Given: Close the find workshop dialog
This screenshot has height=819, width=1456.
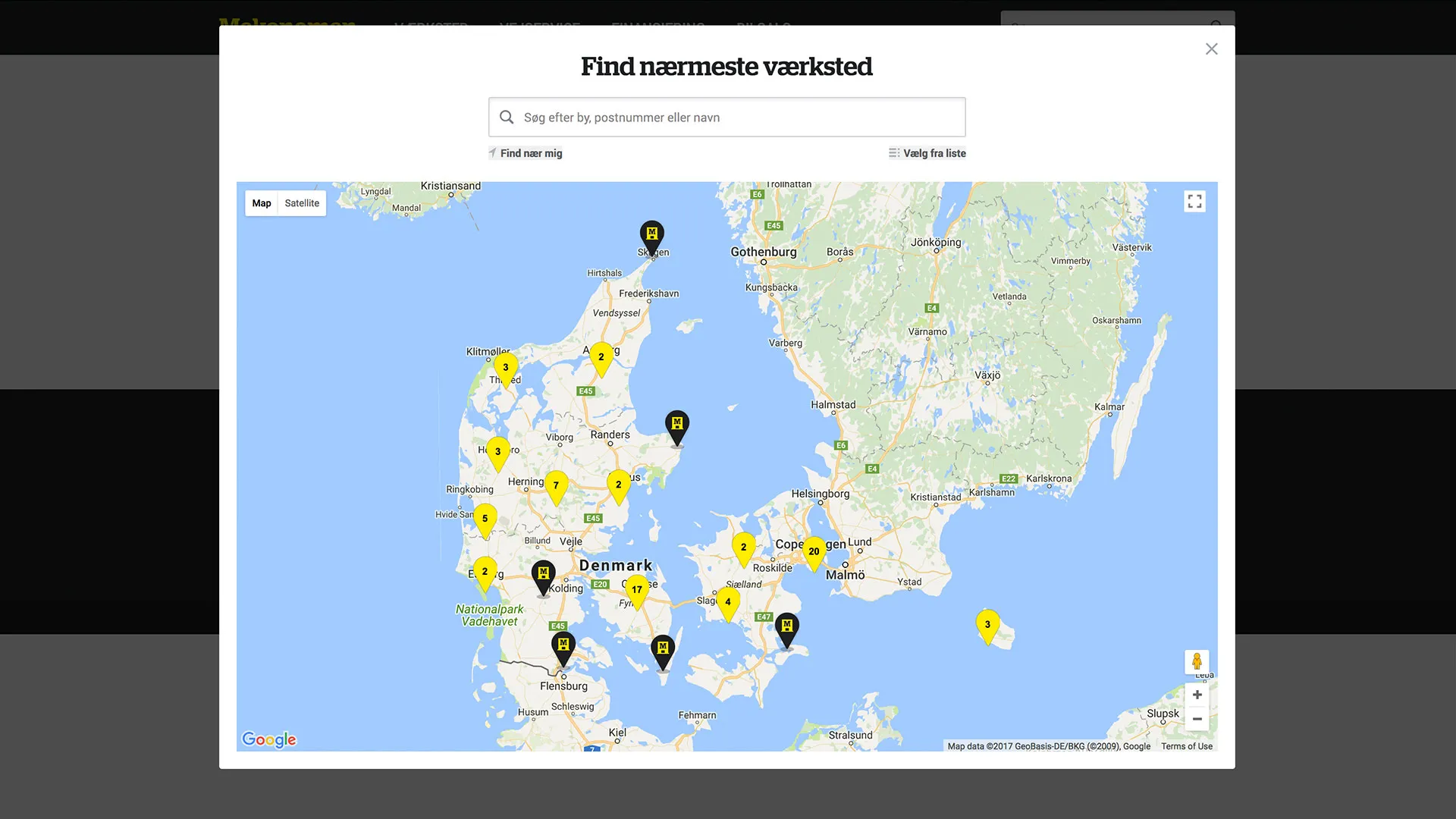Looking at the screenshot, I should (x=1211, y=49).
